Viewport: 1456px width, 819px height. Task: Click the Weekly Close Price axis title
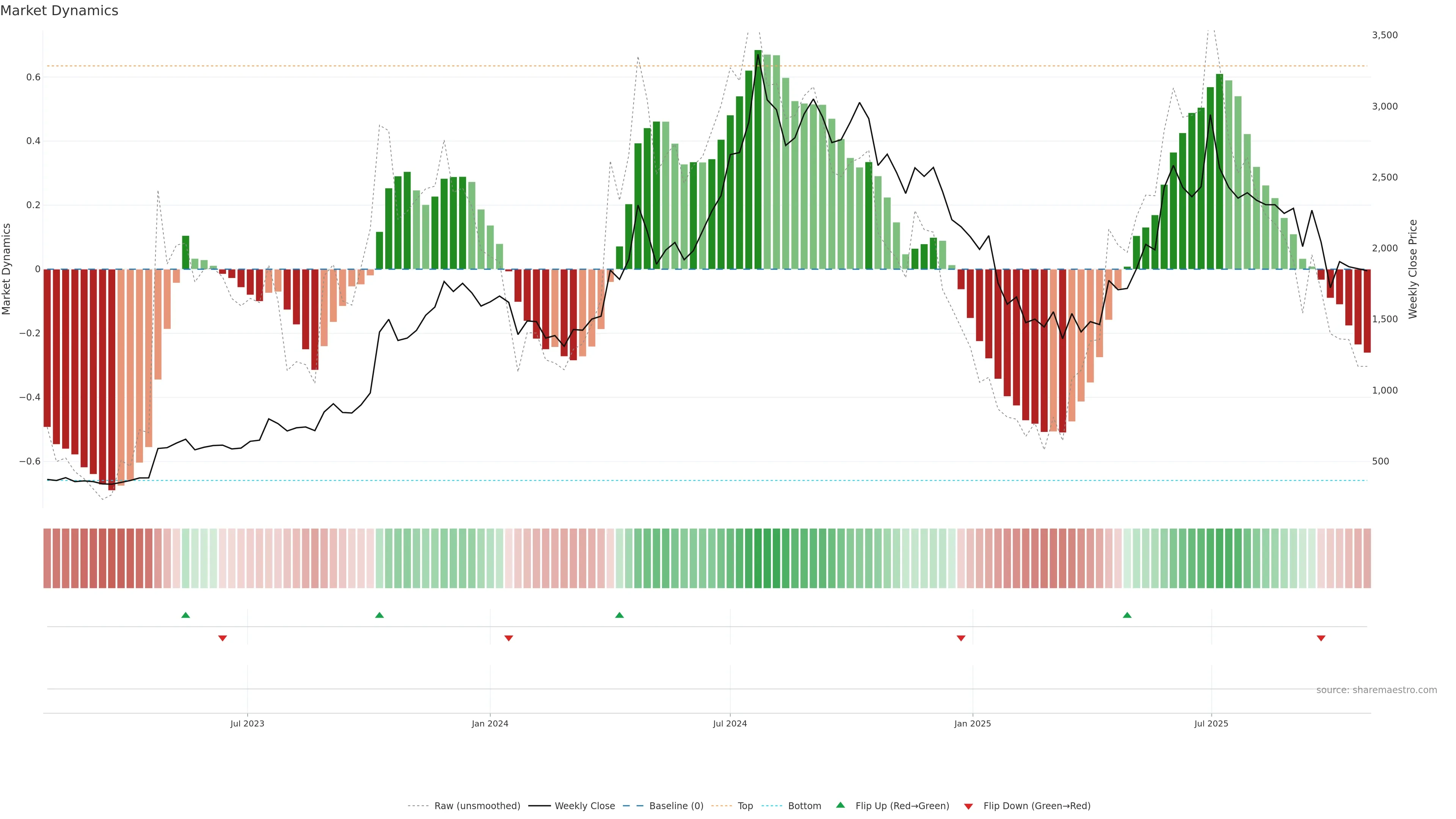tap(1412, 269)
